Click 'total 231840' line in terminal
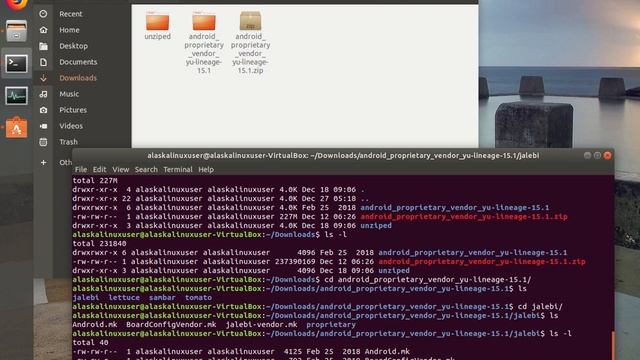 coord(100,244)
